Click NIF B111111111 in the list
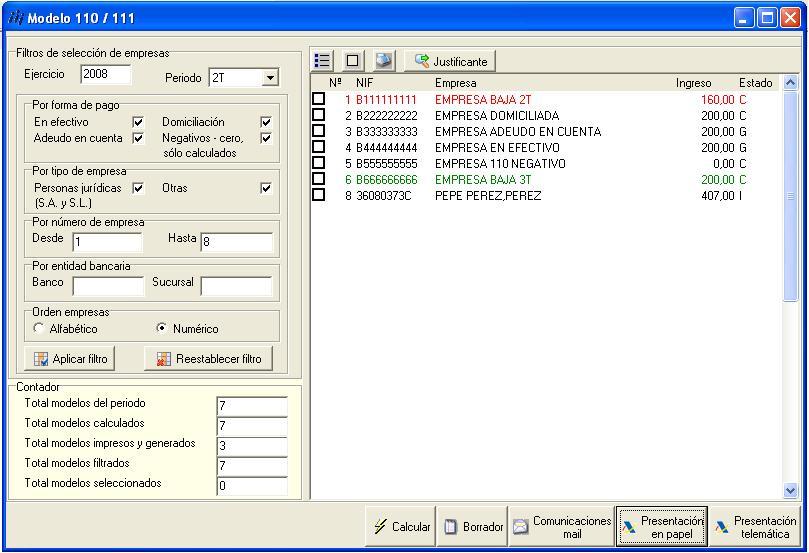The width and height of the screenshot is (809, 553). (x=386, y=100)
